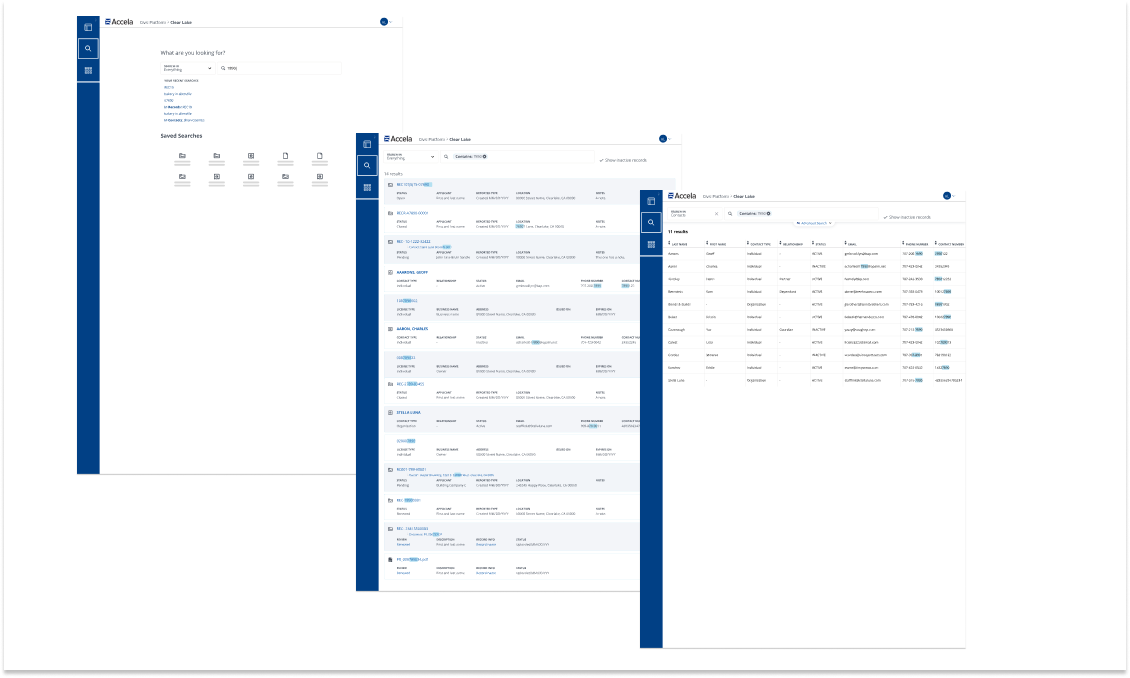
Task: Open the grid apps icon in the leftmost sidebar
Action: click(x=88, y=71)
